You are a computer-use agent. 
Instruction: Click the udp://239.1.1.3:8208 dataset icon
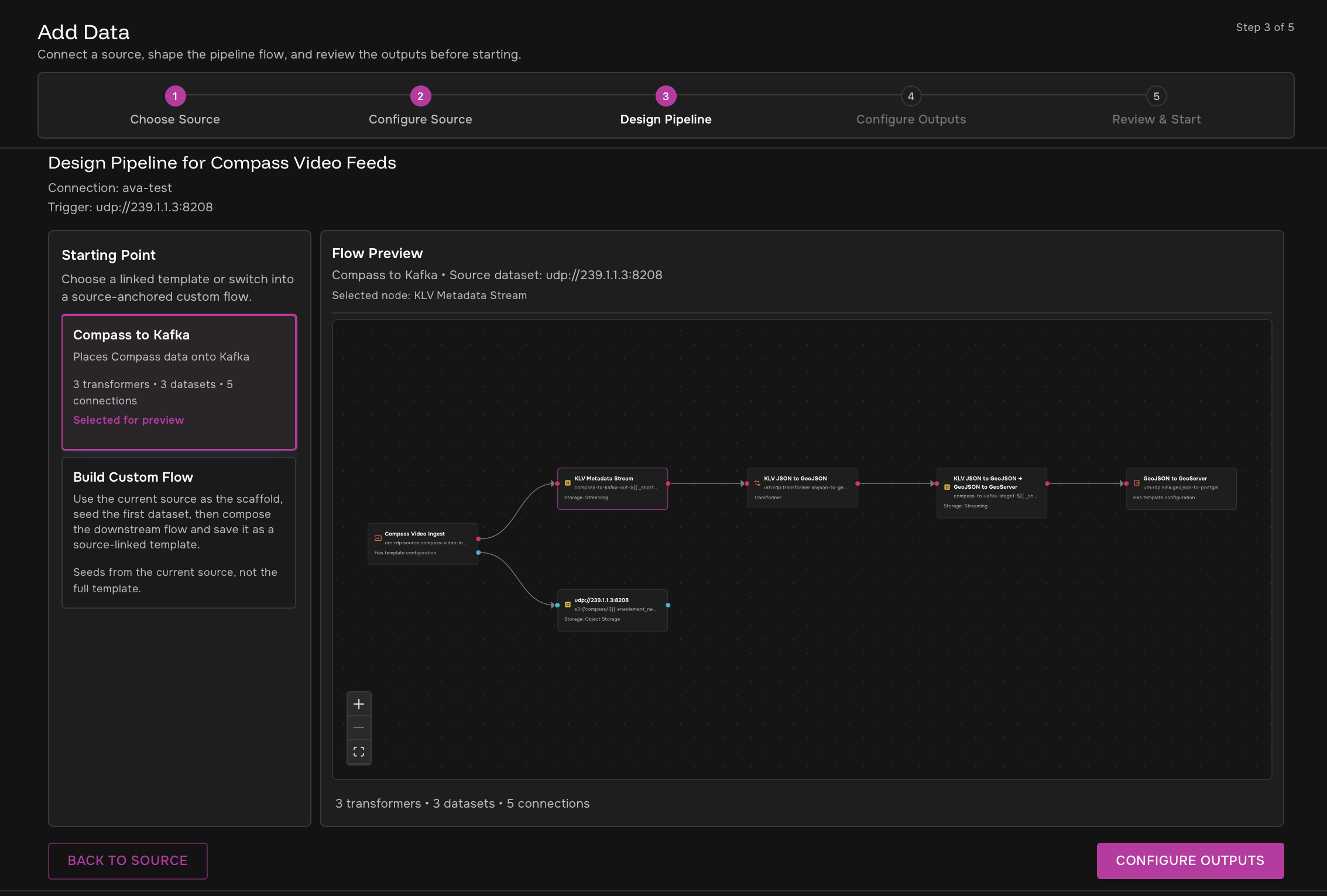pos(568,605)
